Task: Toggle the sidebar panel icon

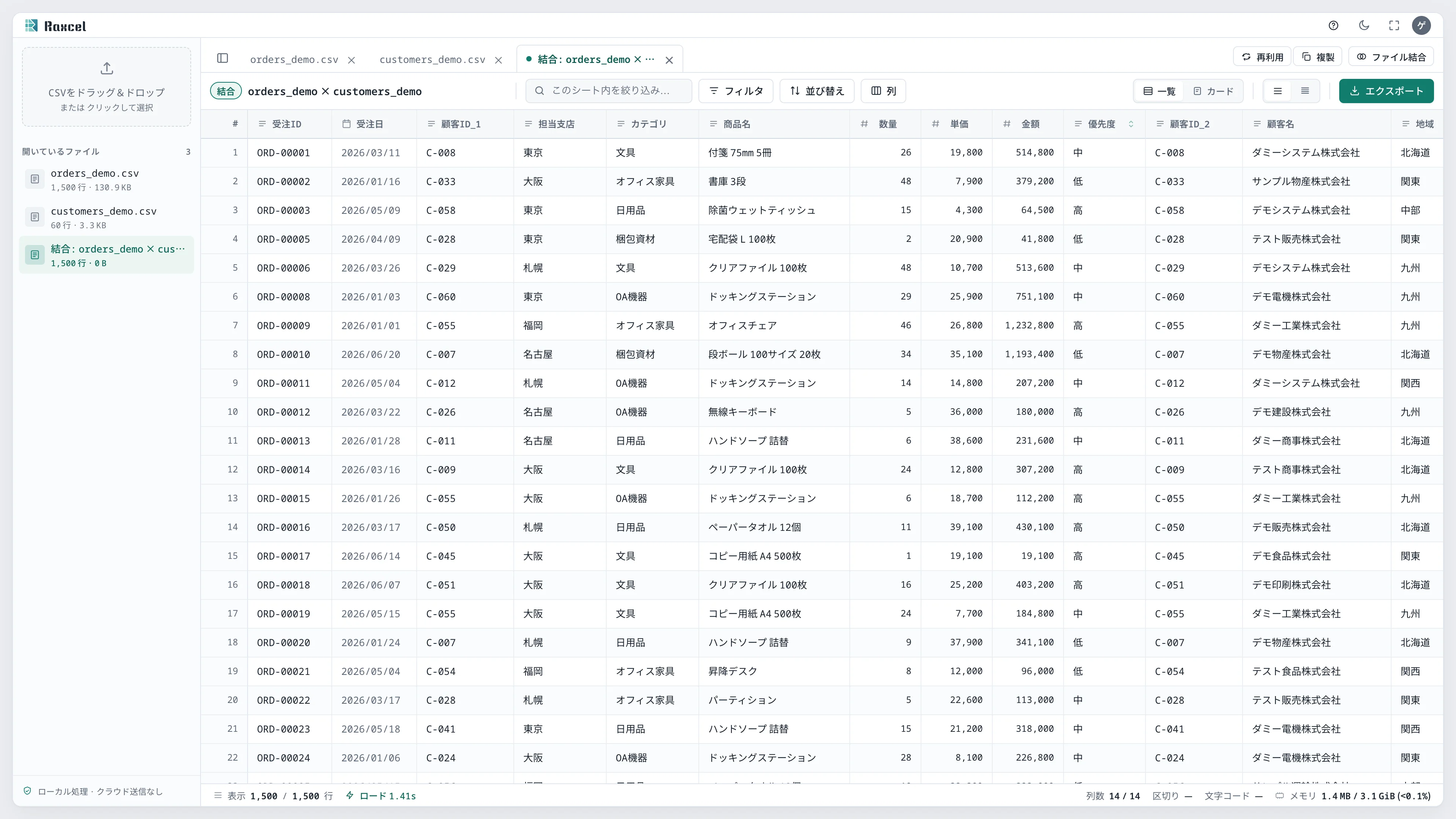Action: point(223,58)
